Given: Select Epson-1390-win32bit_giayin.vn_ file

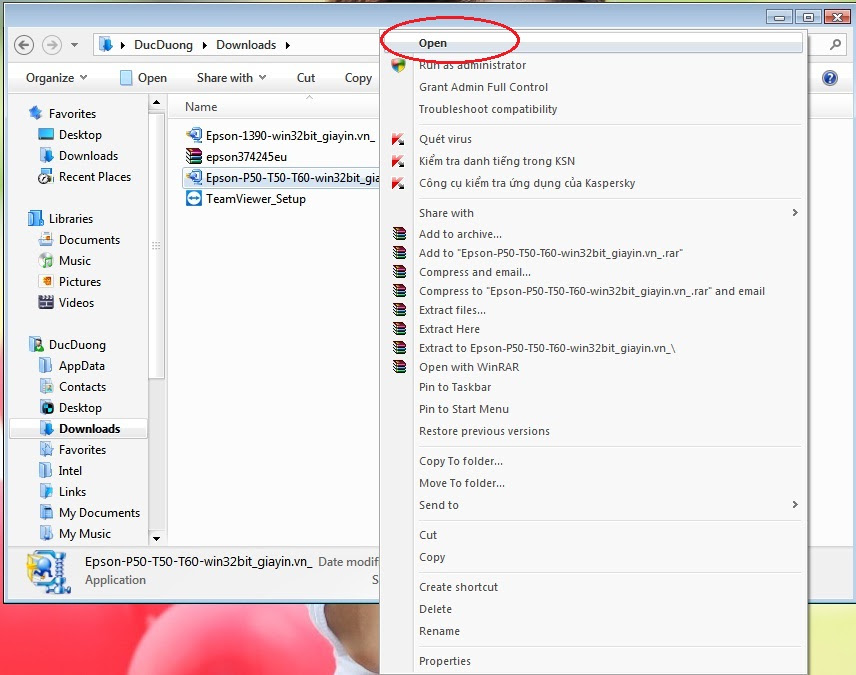Looking at the screenshot, I should [x=280, y=135].
